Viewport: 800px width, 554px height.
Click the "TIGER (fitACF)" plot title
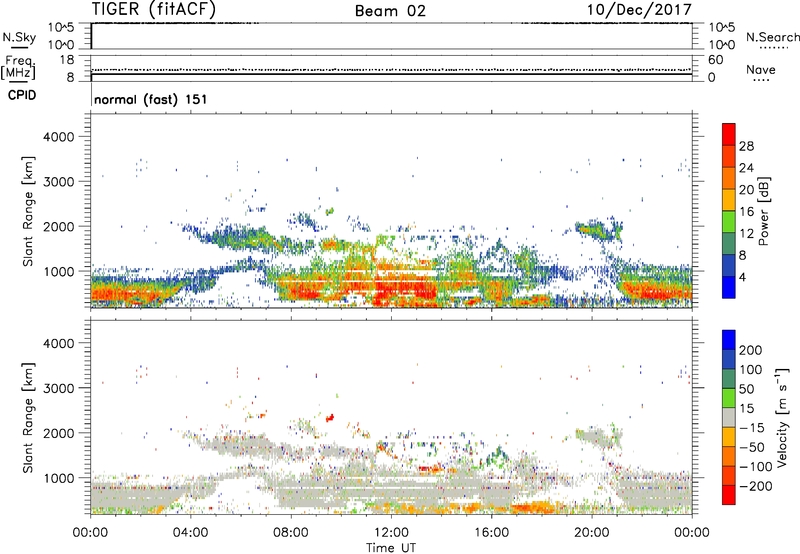[154, 9]
